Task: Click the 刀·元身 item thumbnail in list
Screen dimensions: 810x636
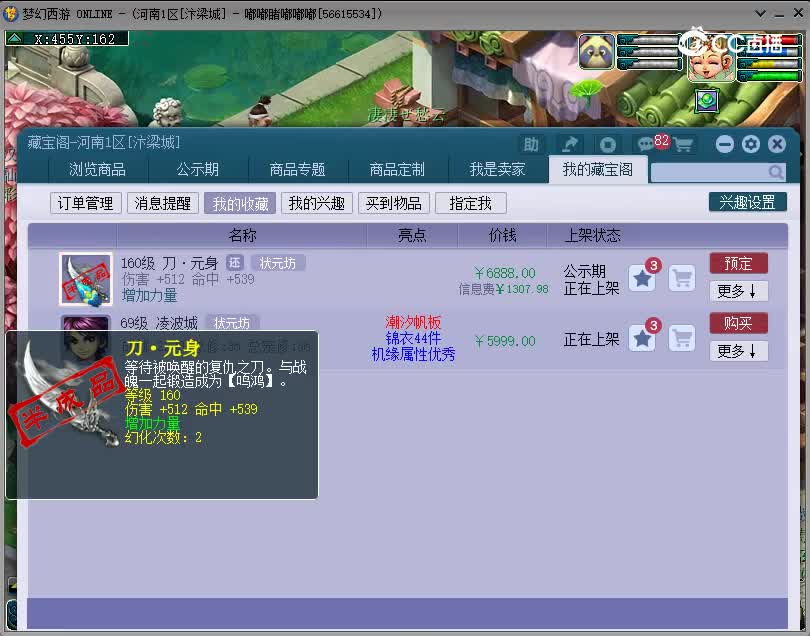Action: pos(85,279)
